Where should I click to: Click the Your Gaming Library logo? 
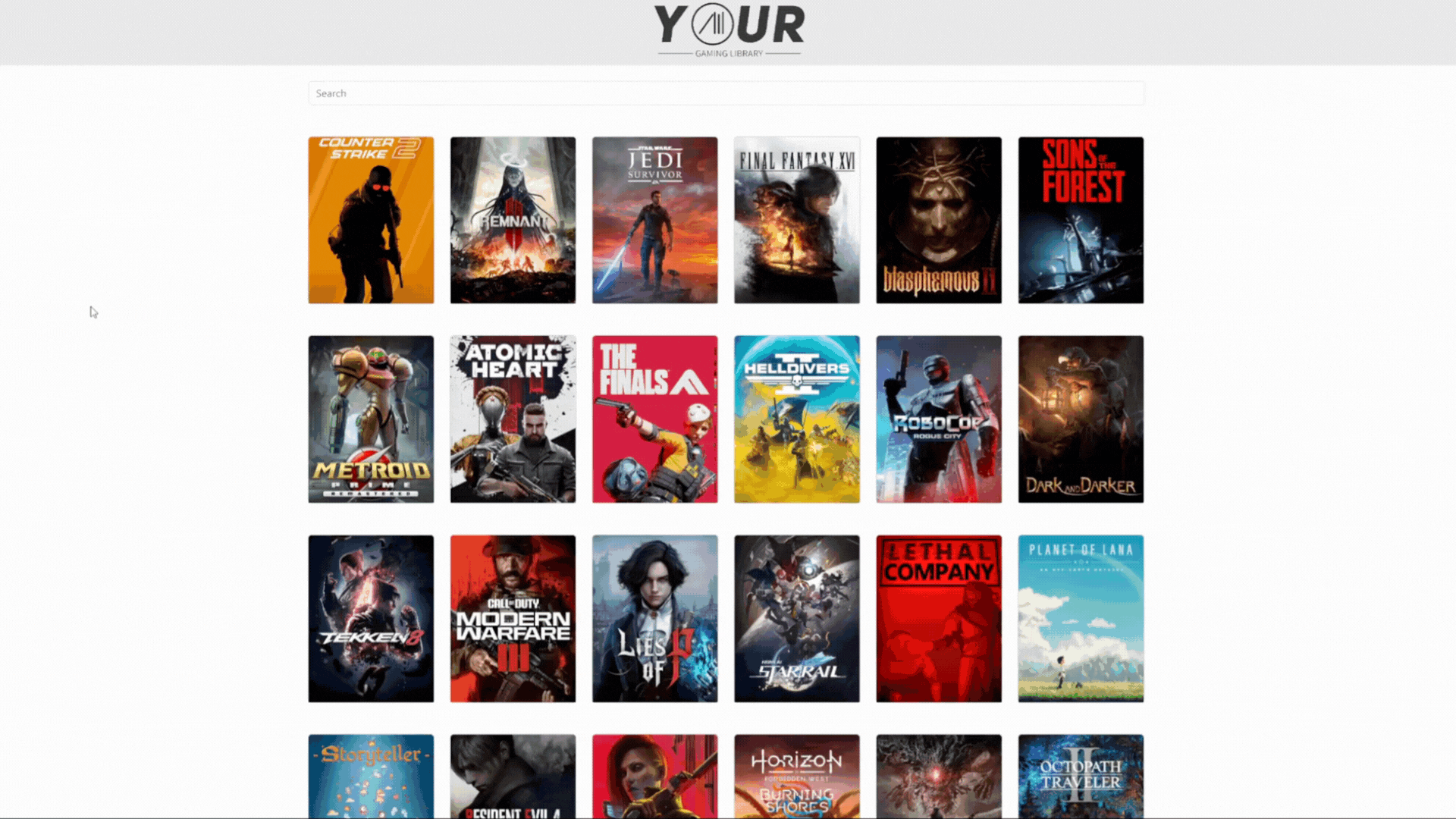click(728, 30)
